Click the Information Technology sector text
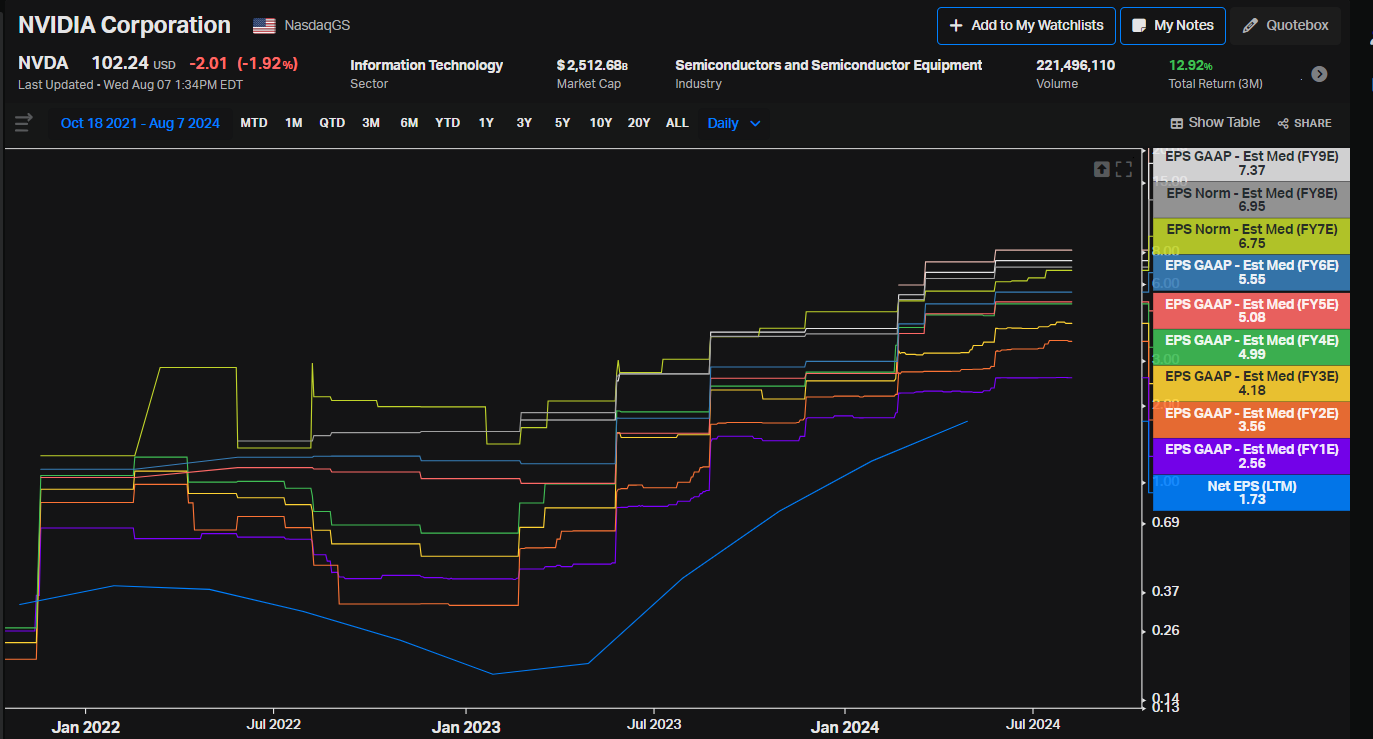The image size is (1373, 739). [427, 65]
